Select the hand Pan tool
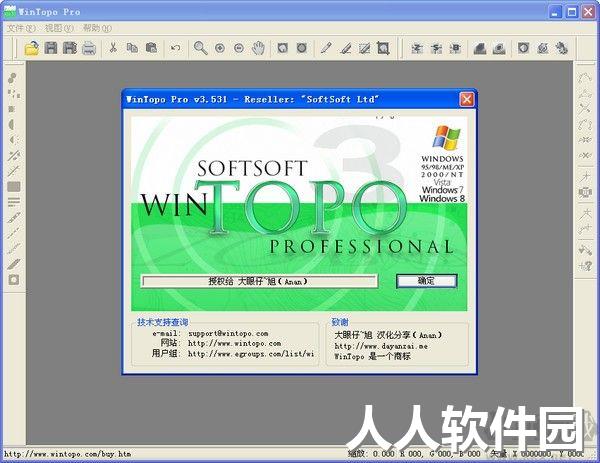600x463 pixels. click(258, 48)
